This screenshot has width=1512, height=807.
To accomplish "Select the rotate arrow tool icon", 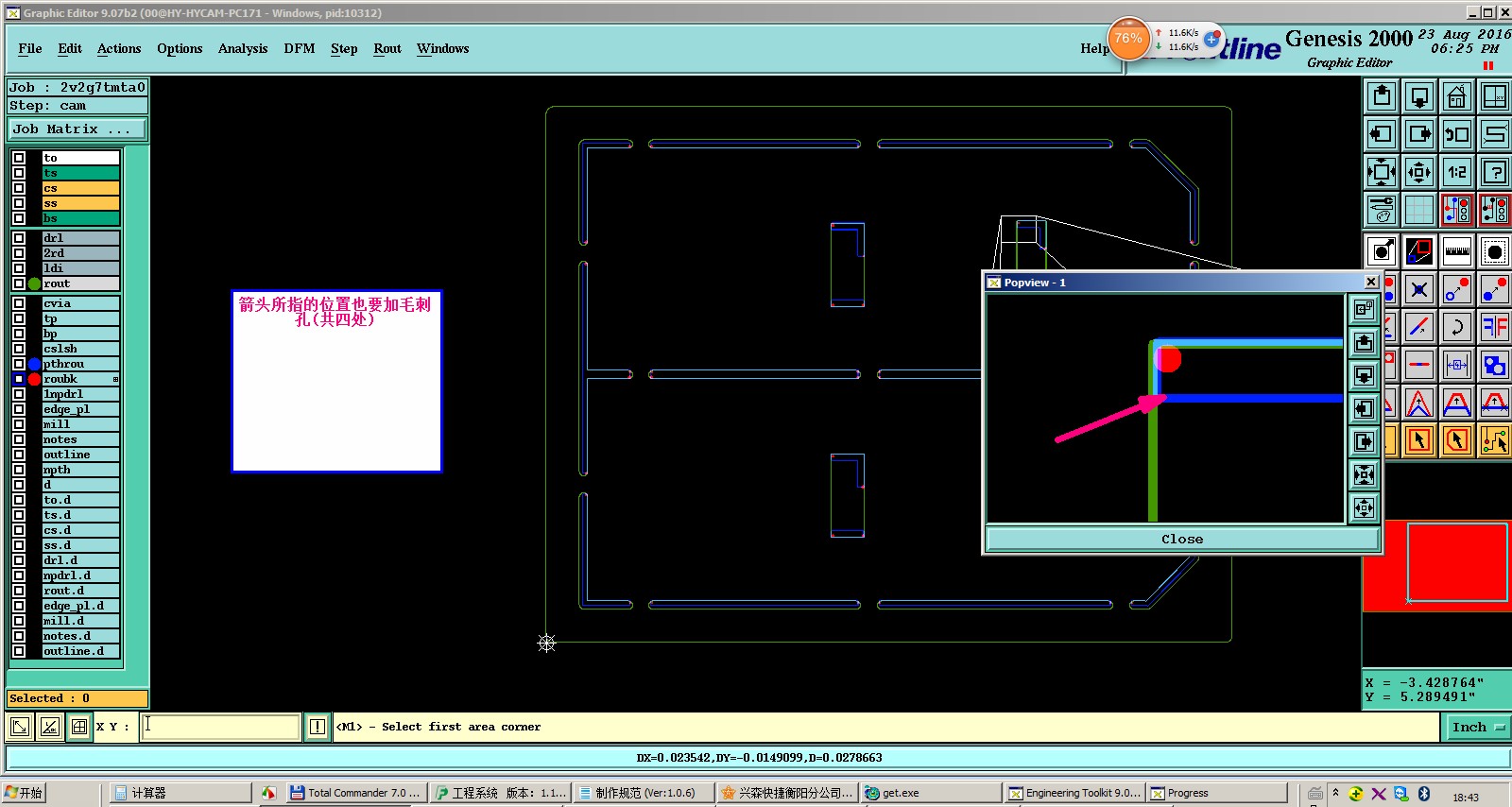I will (1457, 327).
